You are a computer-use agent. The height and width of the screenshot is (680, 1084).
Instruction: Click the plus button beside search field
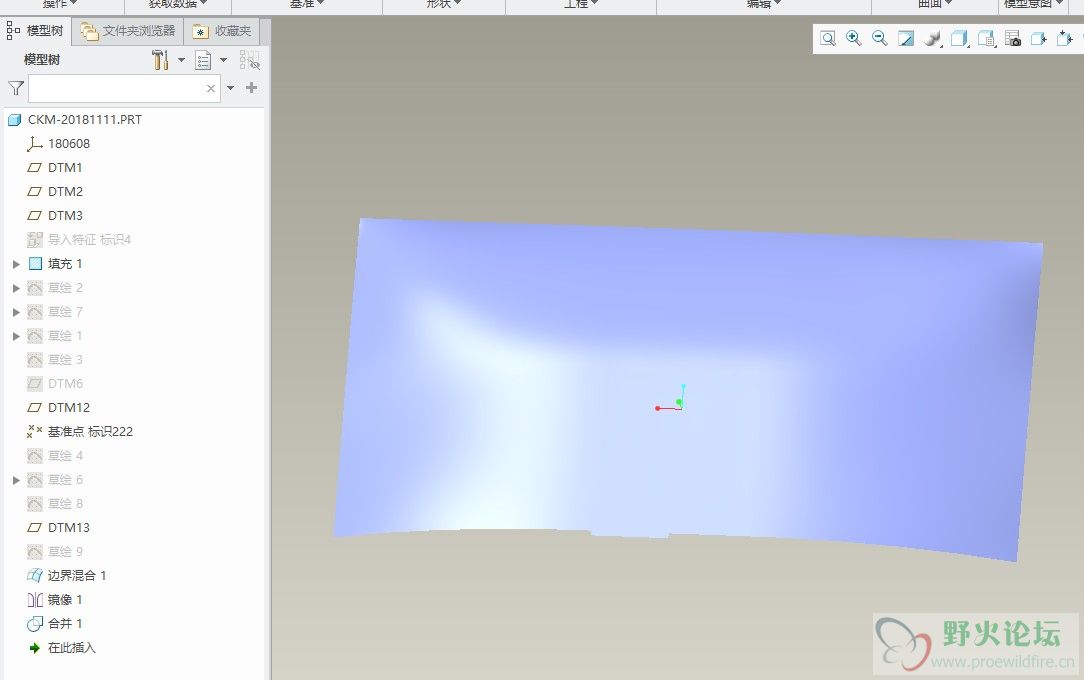pos(252,88)
